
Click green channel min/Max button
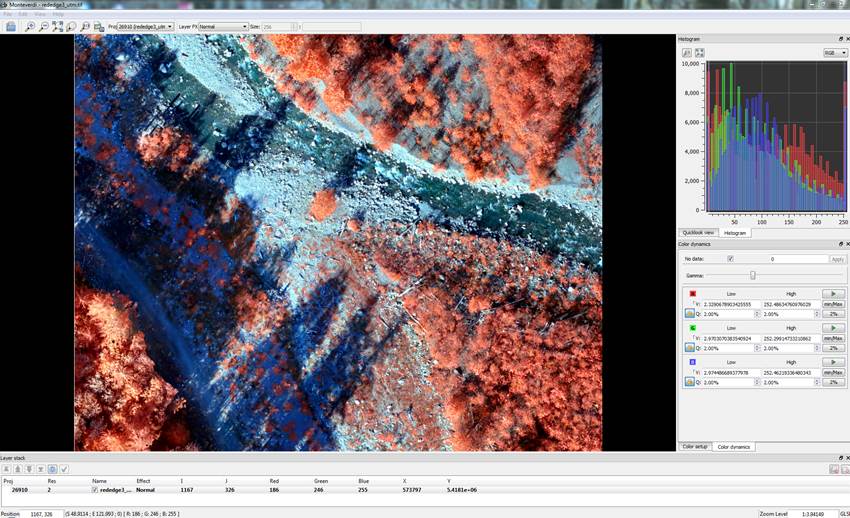pyautogui.click(x=834, y=338)
